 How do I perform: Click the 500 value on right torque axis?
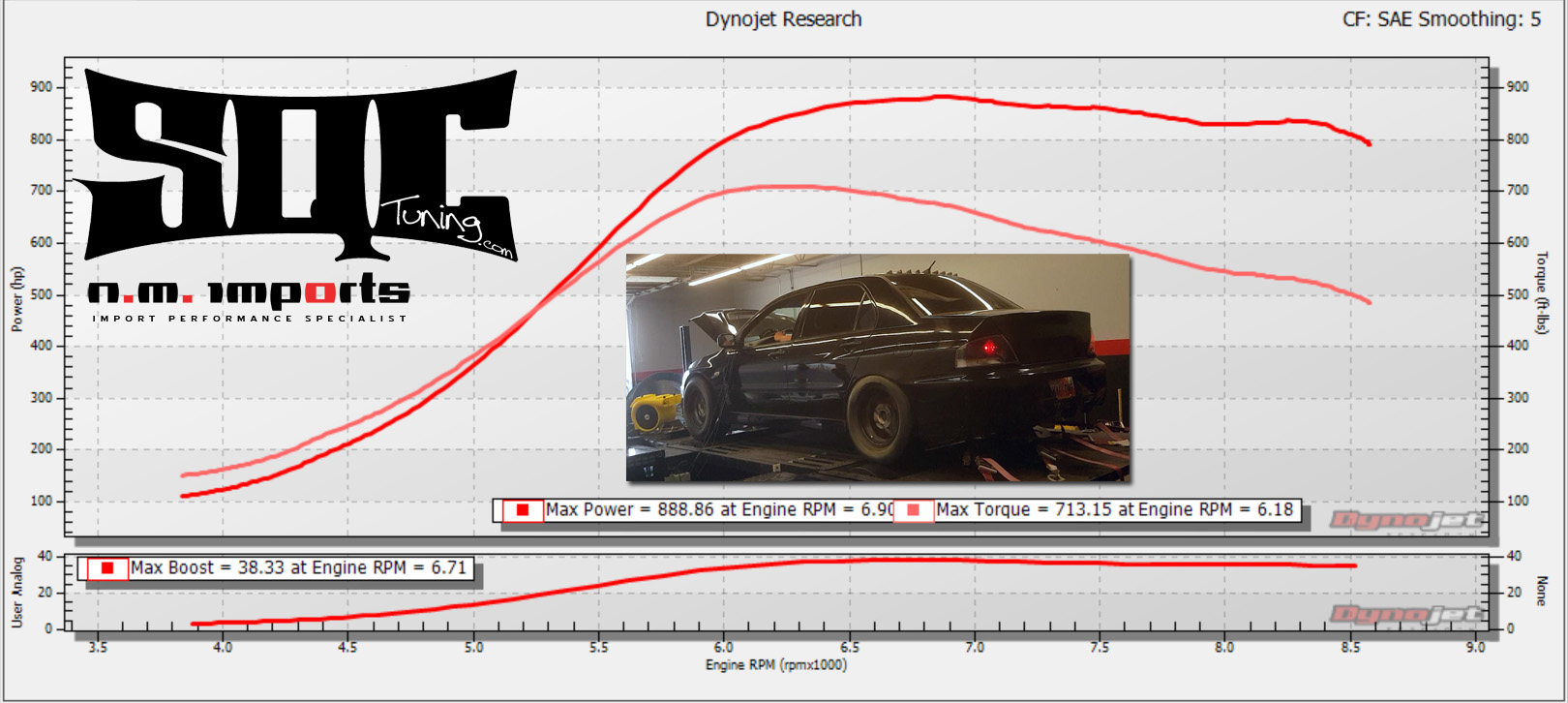tap(1518, 294)
